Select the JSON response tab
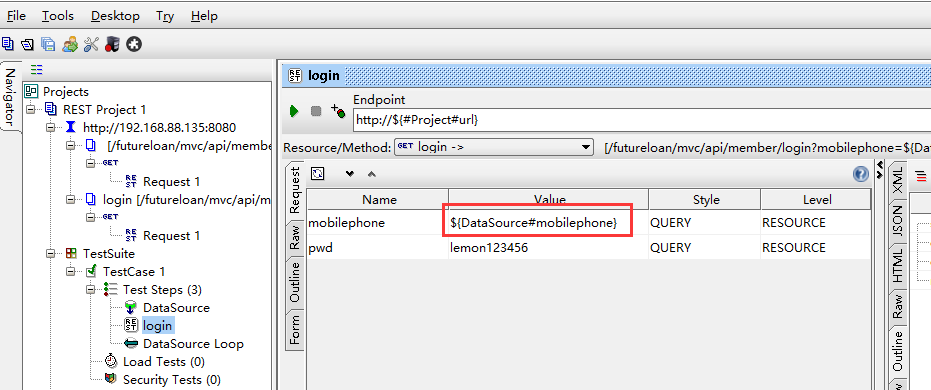The width and height of the screenshot is (931, 390). click(x=897, y=221)
